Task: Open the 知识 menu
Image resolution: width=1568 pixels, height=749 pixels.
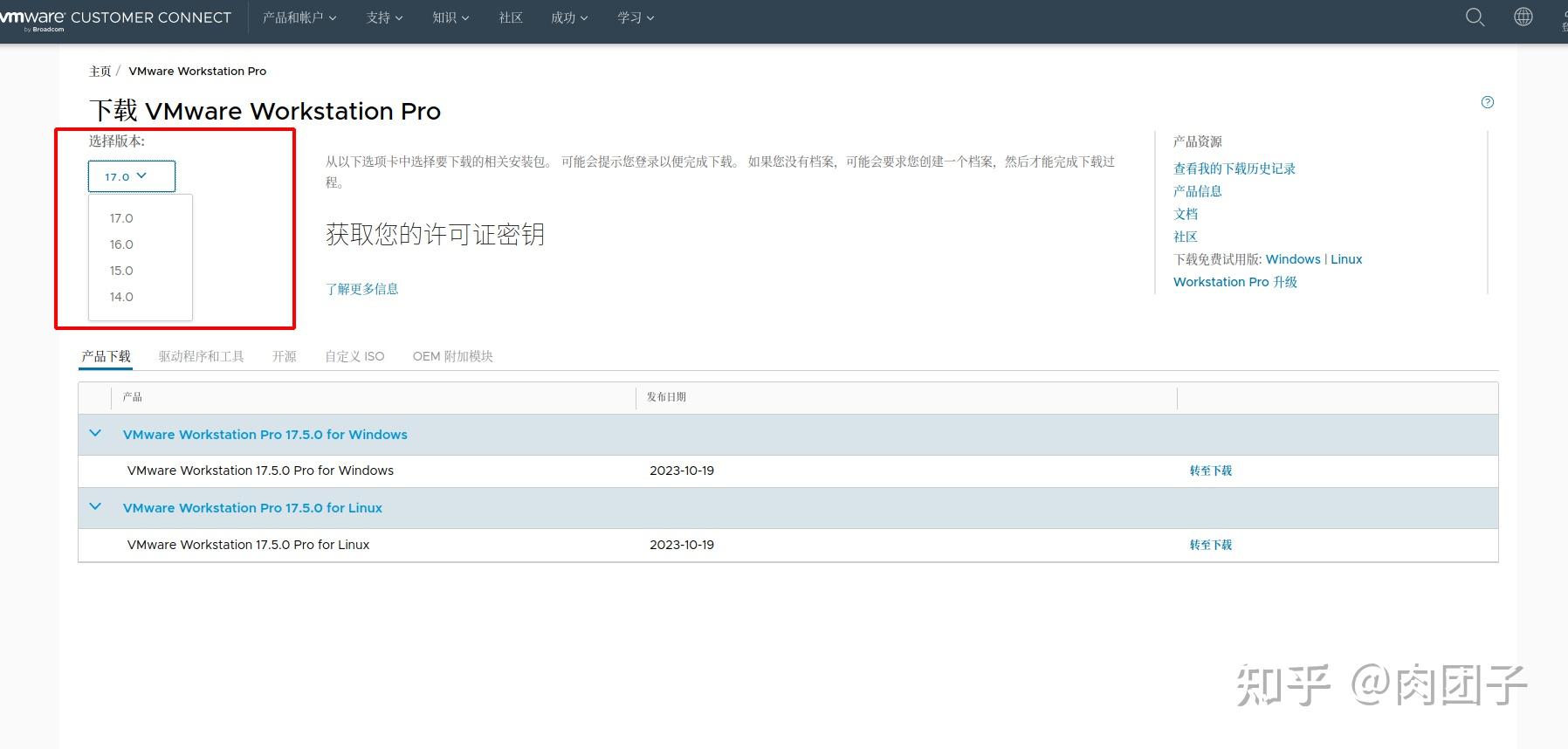Action: pyautogui.click(x=450, y=17)
